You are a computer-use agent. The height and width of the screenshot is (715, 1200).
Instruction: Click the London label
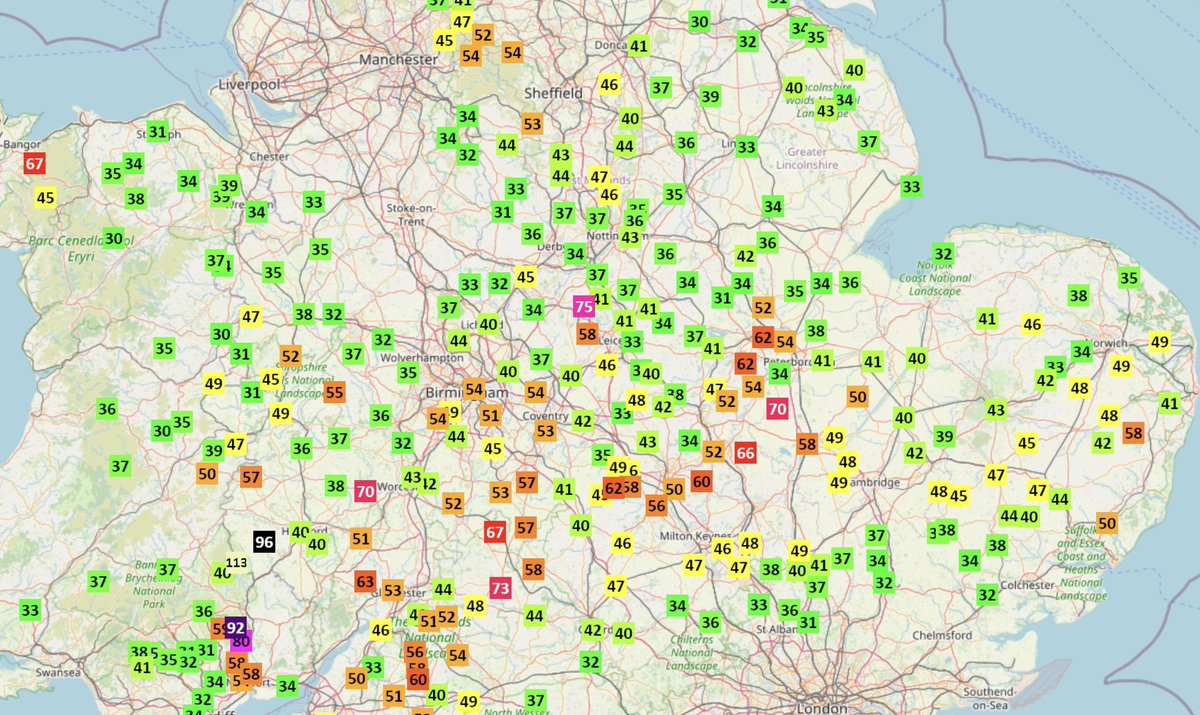click(x=823, y=707)
